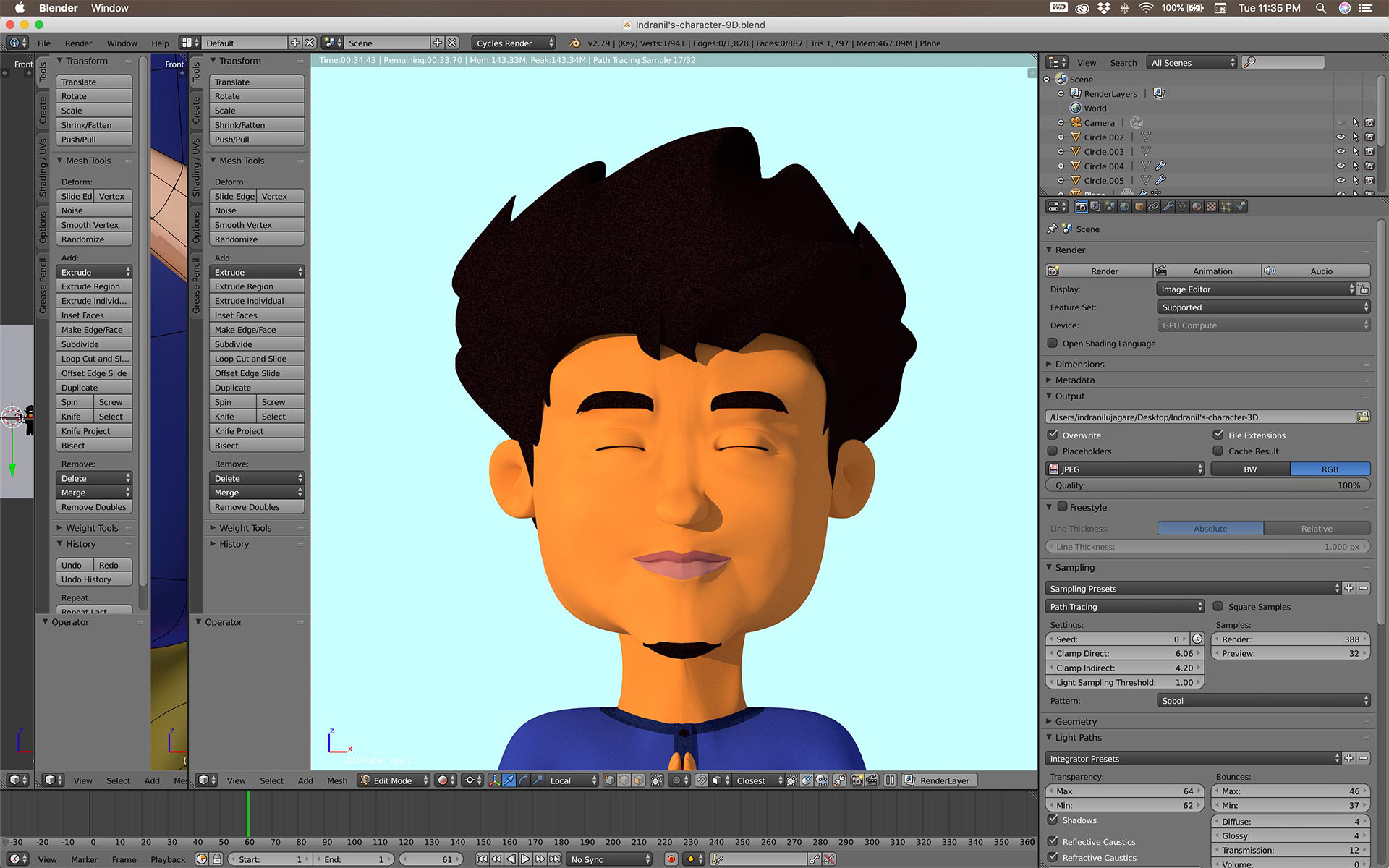
Task: Adjust the JPEG Quality slider
Action: point(1207,485)
